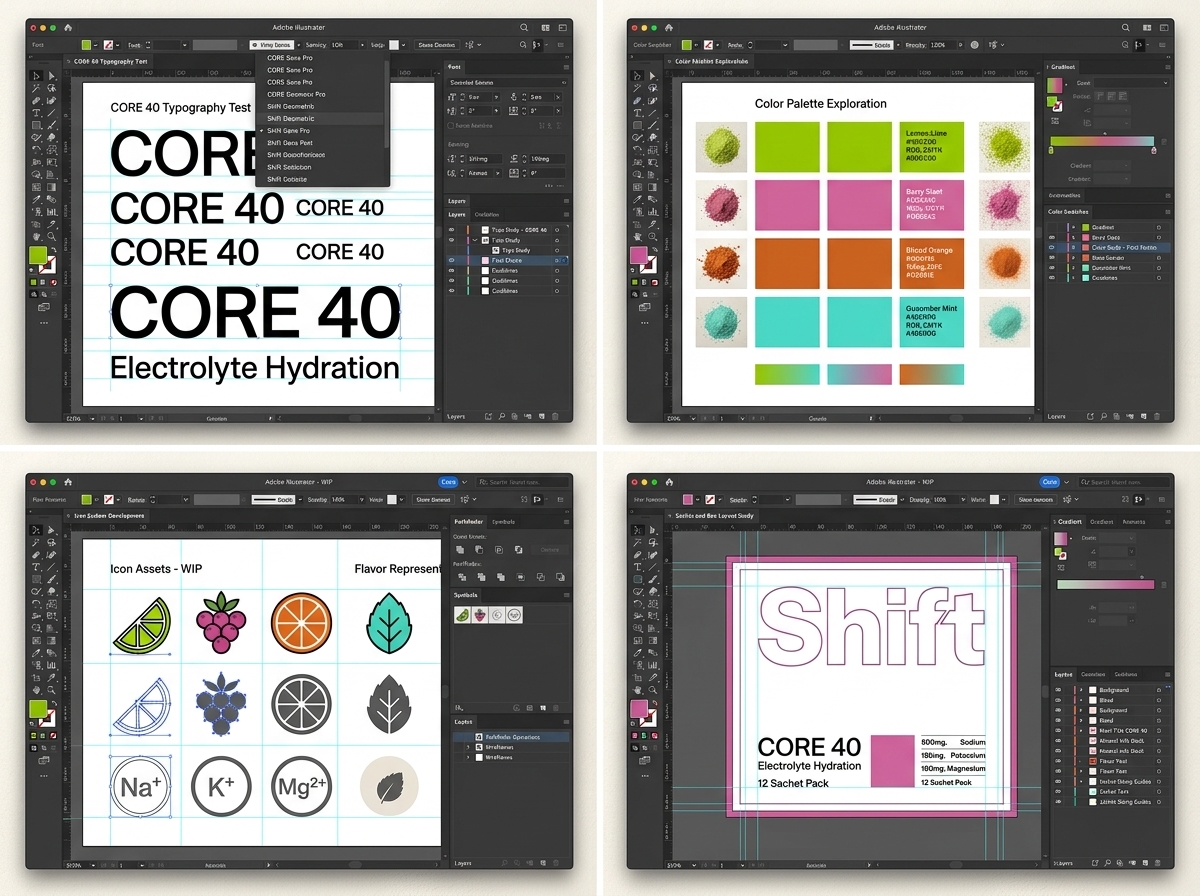The width and height of the screenshot is (1200, 896).
Task: Click the search magnifier in typography window title bar
Action: 524,28
